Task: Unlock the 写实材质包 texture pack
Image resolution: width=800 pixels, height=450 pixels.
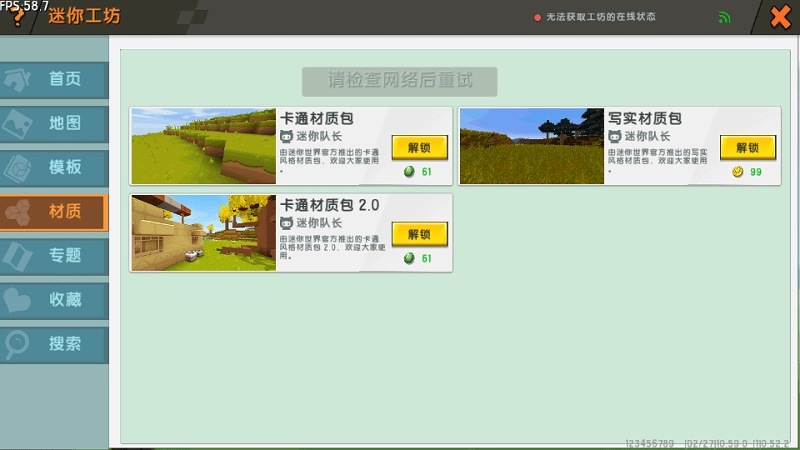Action: coord(748,147)
